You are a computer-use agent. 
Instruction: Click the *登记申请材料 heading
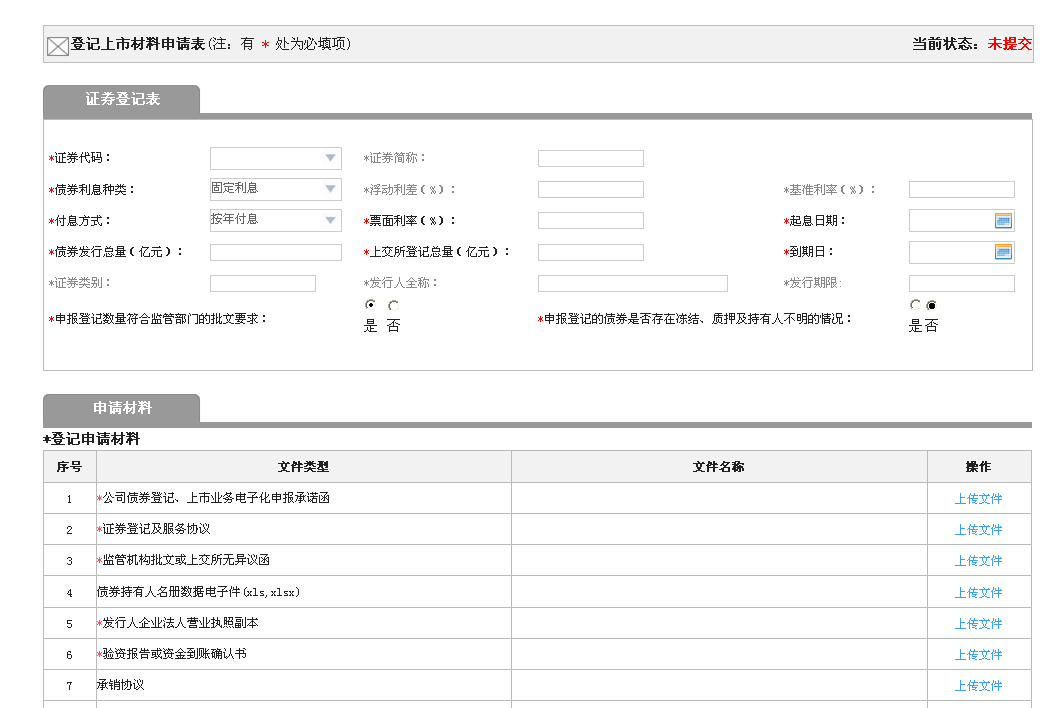coord(91,439)
